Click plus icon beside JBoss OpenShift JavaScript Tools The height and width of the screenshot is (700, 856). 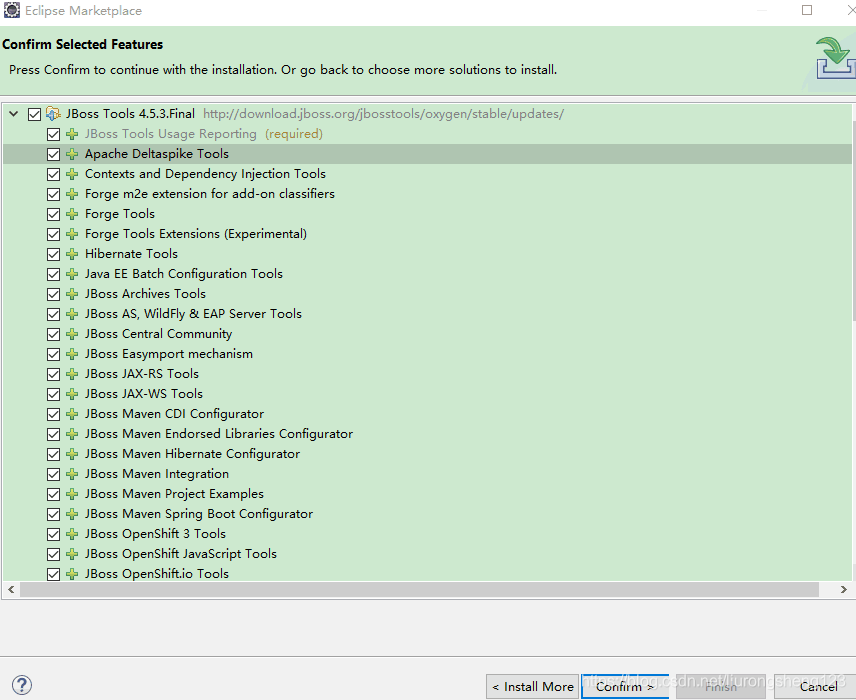pyautogui.click(x=72, y=554)
